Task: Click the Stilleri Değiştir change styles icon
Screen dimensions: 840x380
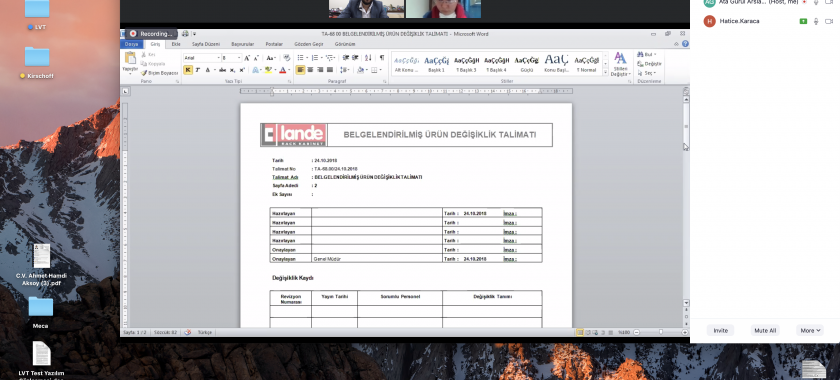Action: tap(620, 64)
